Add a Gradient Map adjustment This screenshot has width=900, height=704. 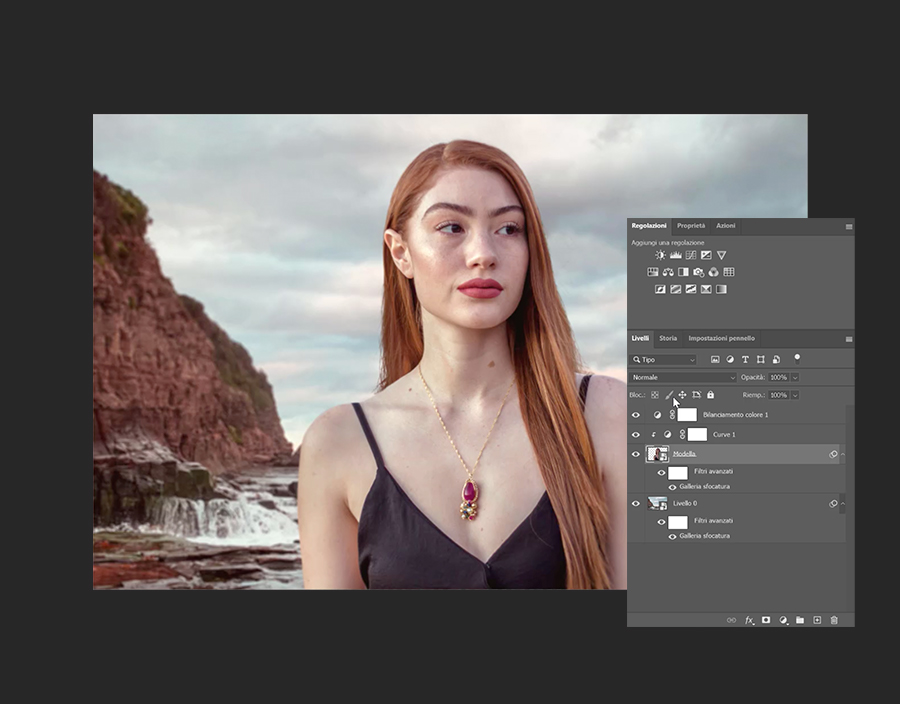(x=721, y=289)
